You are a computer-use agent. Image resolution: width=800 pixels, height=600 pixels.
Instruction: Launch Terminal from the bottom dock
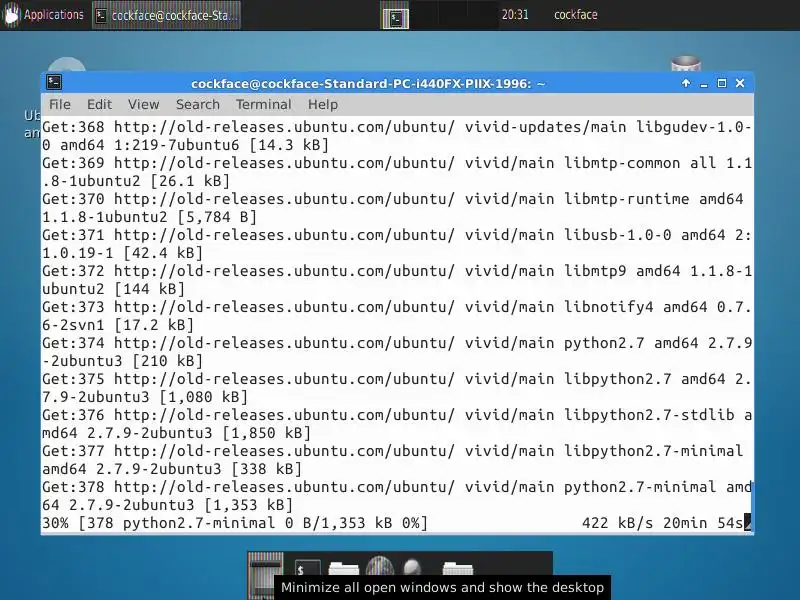click(x=308, y=570)
